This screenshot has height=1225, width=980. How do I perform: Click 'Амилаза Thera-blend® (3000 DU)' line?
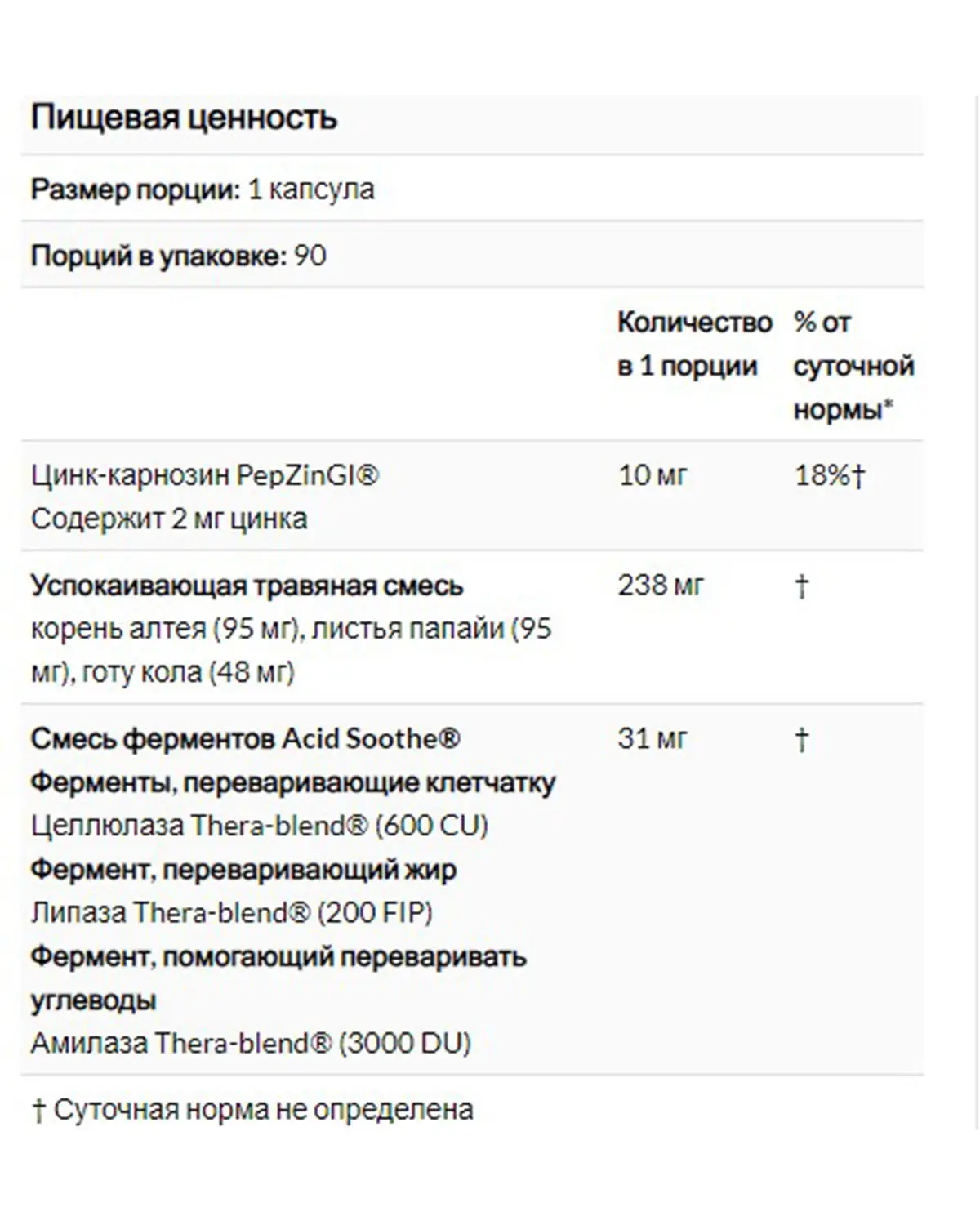pyautogui.click(x=252, y=1043)
